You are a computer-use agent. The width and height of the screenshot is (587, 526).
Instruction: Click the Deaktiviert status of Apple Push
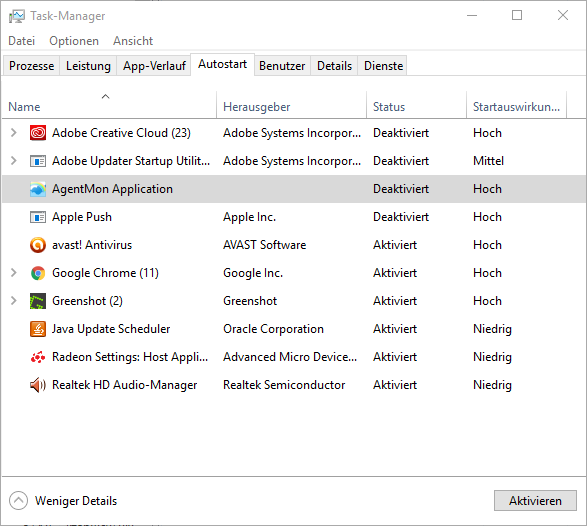(x=401, y=217)
